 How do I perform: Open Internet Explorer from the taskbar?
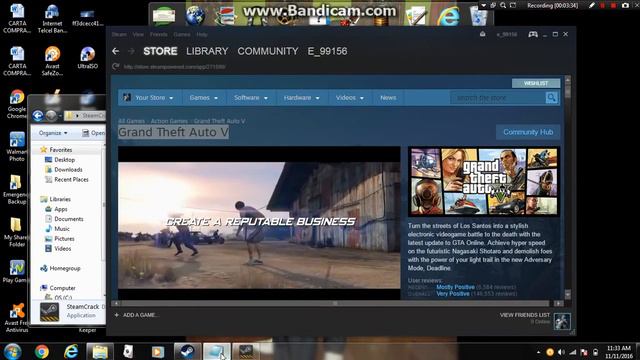click(71, 351)
